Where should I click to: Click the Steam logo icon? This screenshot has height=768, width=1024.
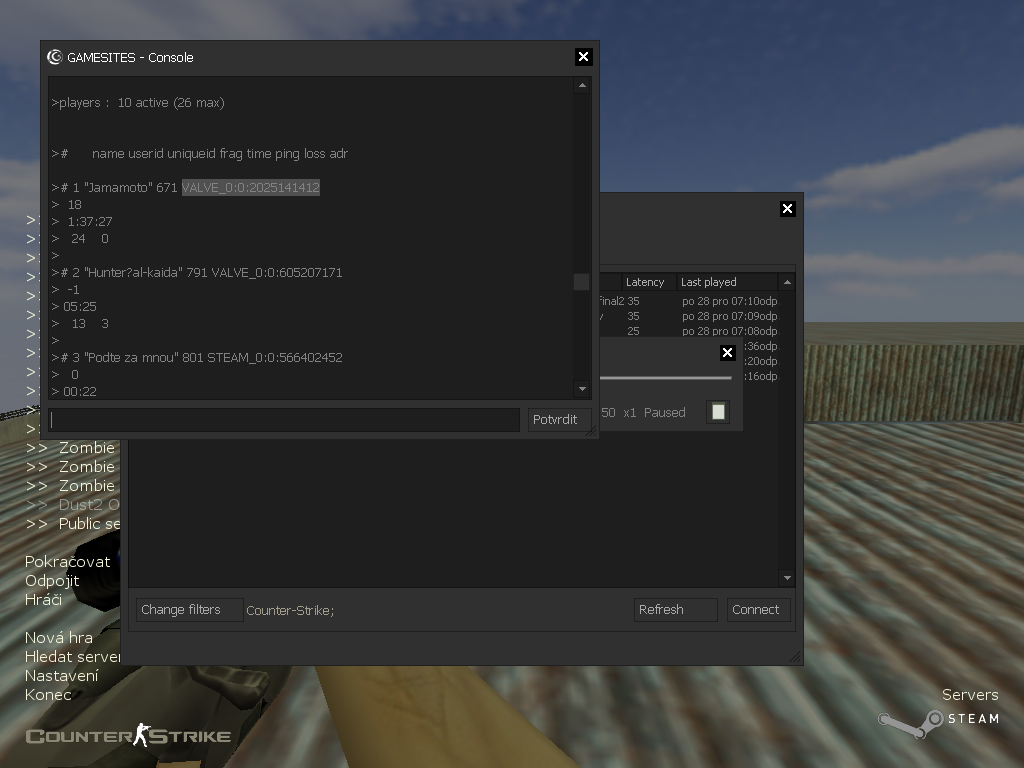pyautogui.click(x=910, y=720)
